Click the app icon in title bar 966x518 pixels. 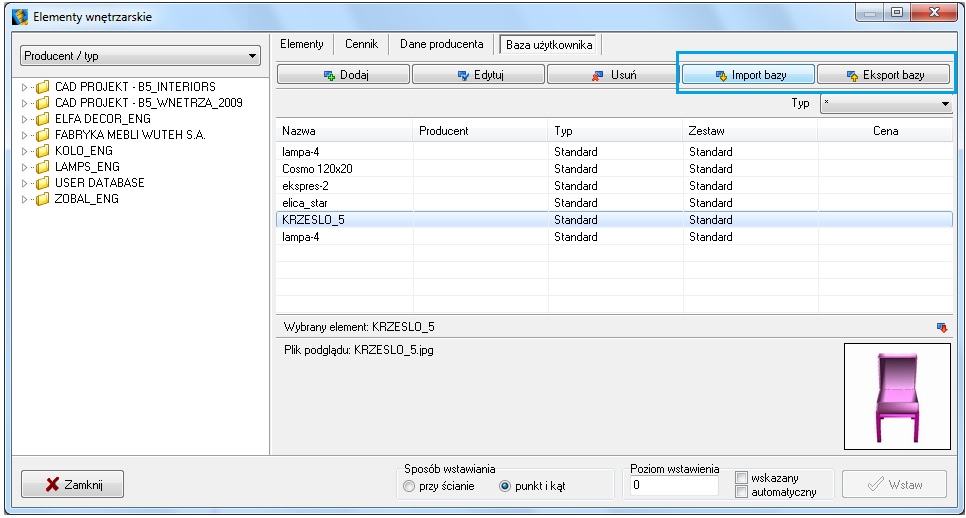tap(20, 17)
